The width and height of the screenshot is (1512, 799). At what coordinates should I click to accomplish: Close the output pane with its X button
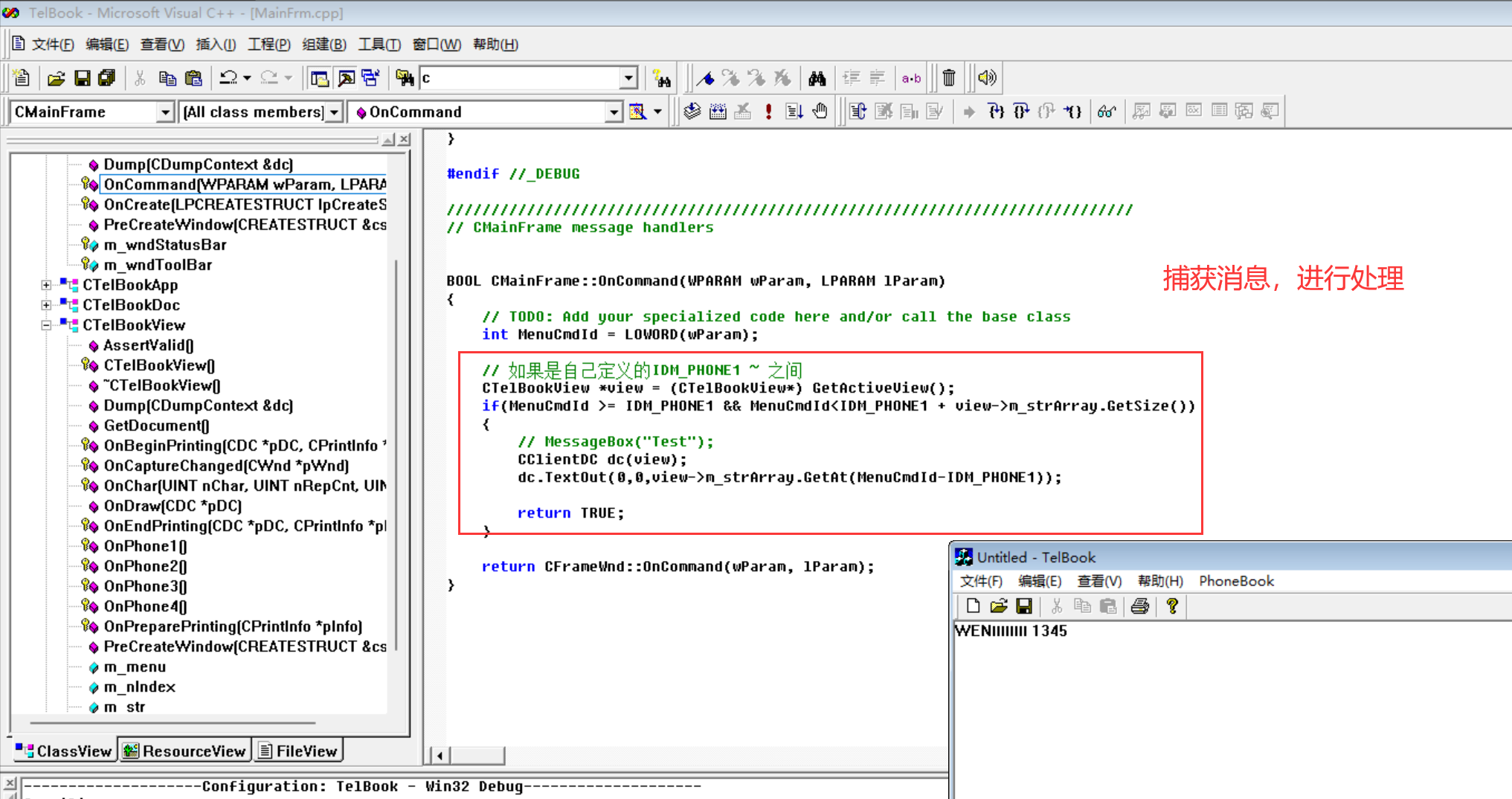[x=10, y=783]
